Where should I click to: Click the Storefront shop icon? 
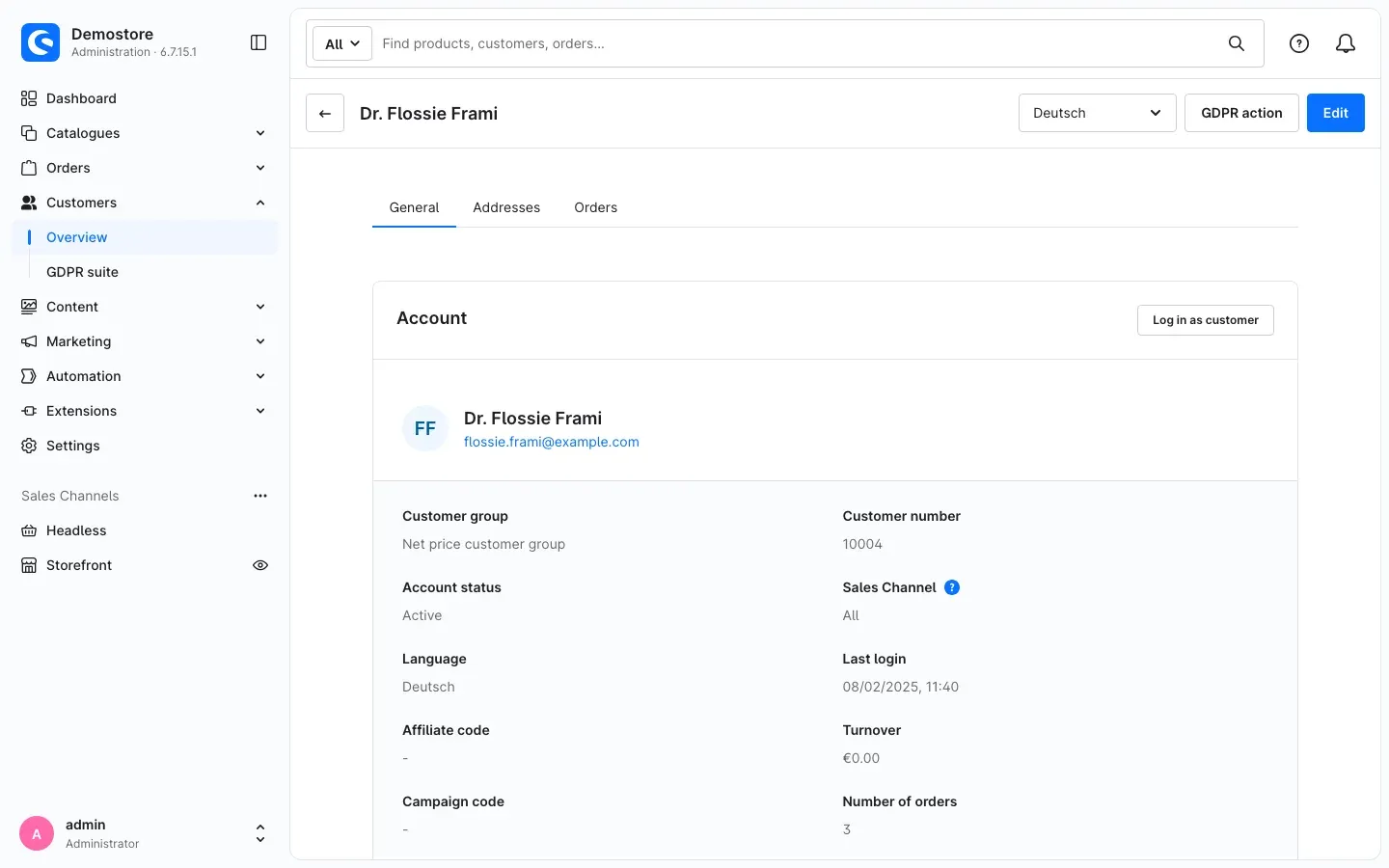pyautogui.click(x=29, y=565)
